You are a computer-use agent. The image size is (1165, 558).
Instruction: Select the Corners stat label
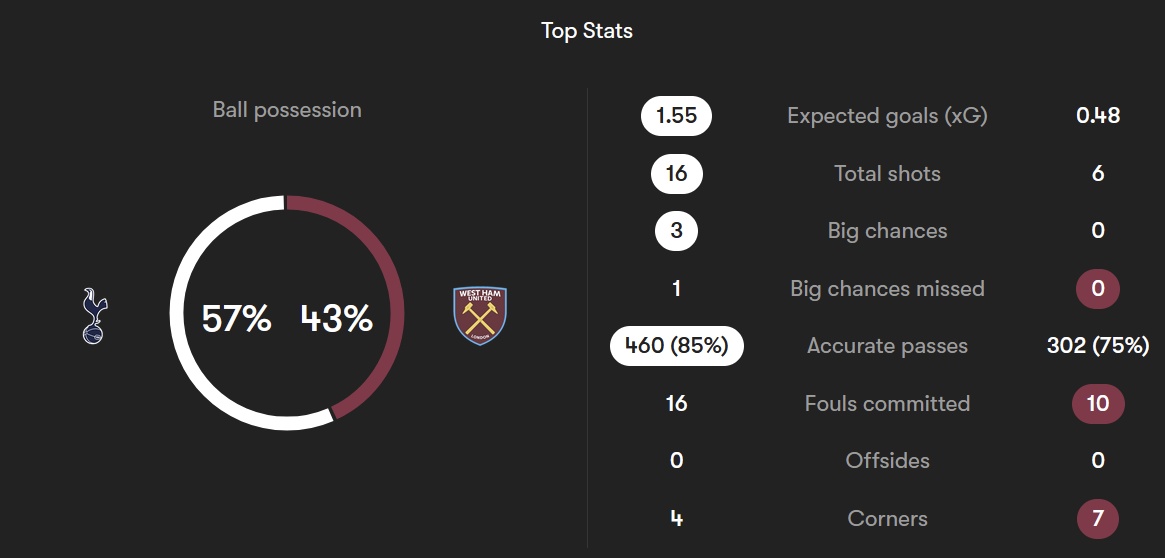click(x=887, y=519)
